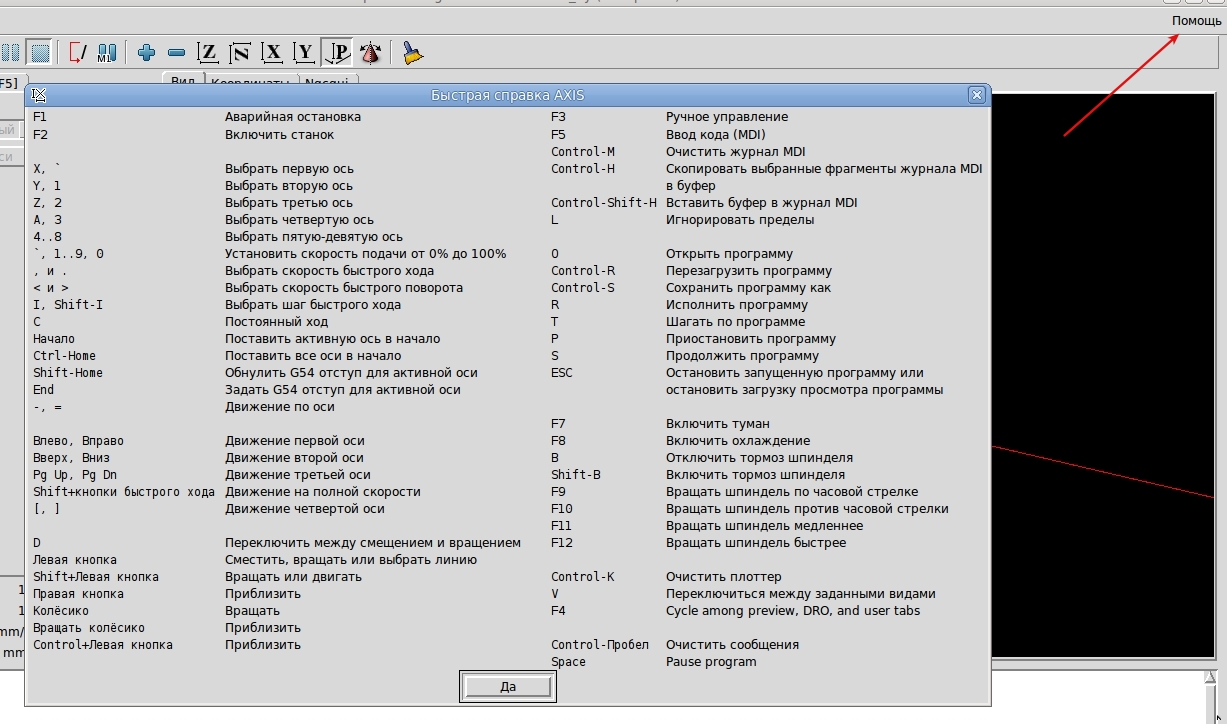The height and width of the screenshot is (724, 1227).
Task: Click the Быстрая справка AXIS title bar
Action: coord(508,95)
